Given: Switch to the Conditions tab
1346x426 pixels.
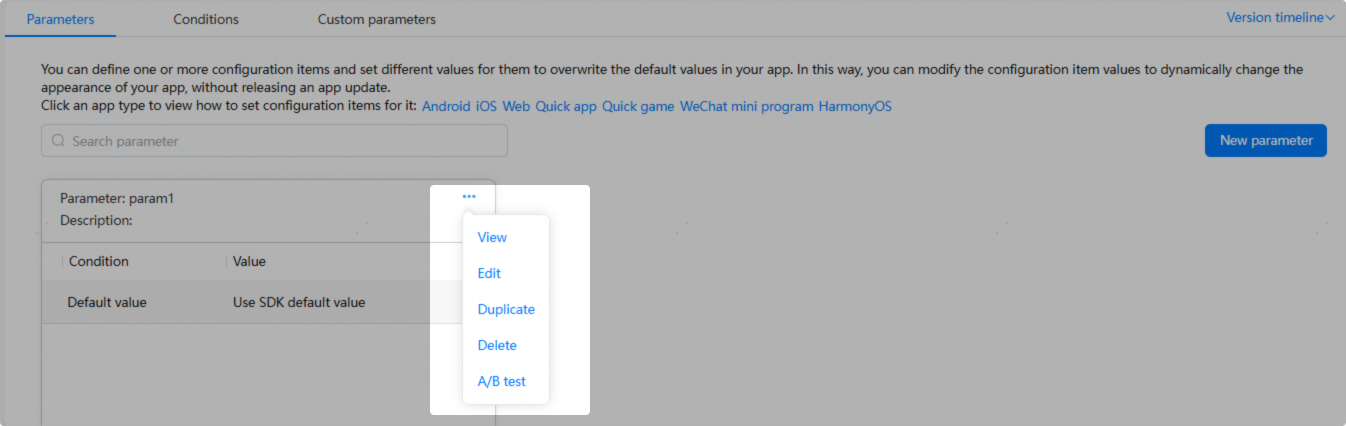Looking at the screenshot, I should tap(206, 19).
